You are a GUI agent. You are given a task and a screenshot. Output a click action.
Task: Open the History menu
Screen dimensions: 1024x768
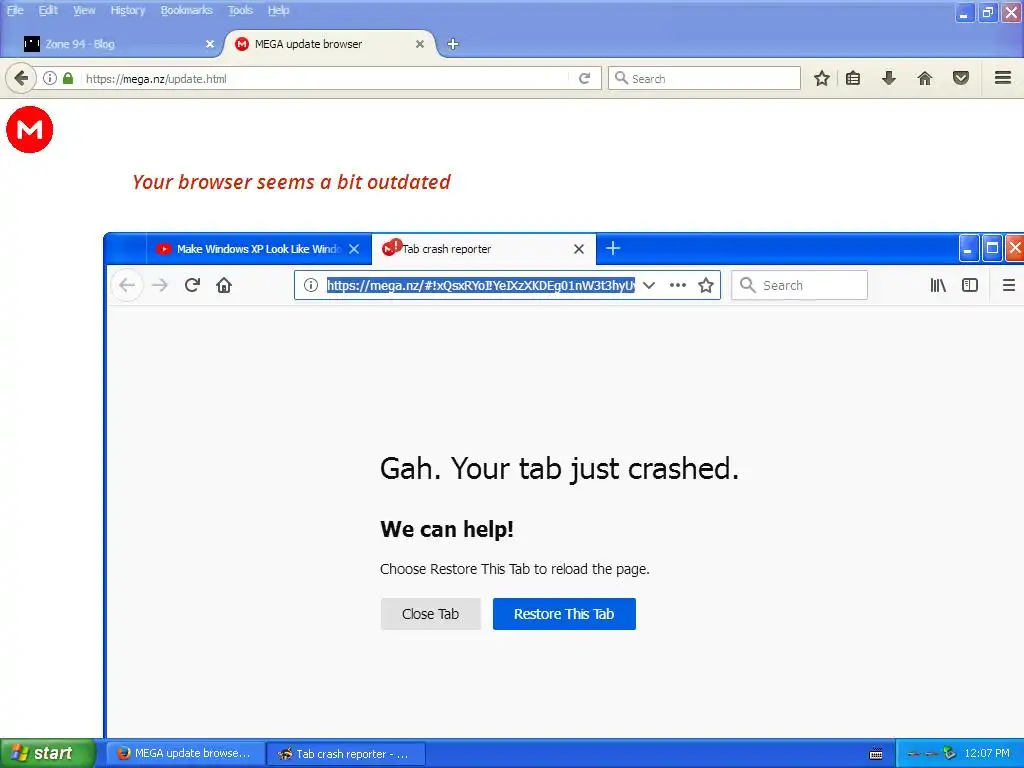point(127,10)
